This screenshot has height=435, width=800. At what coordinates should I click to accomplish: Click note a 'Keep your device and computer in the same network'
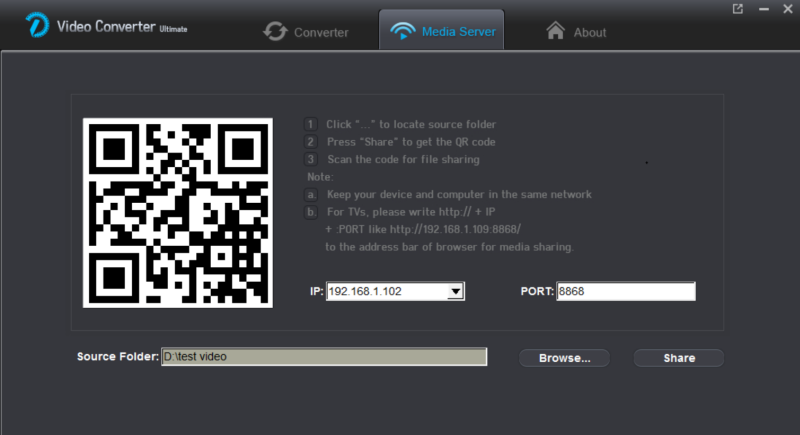click(459, 194)
